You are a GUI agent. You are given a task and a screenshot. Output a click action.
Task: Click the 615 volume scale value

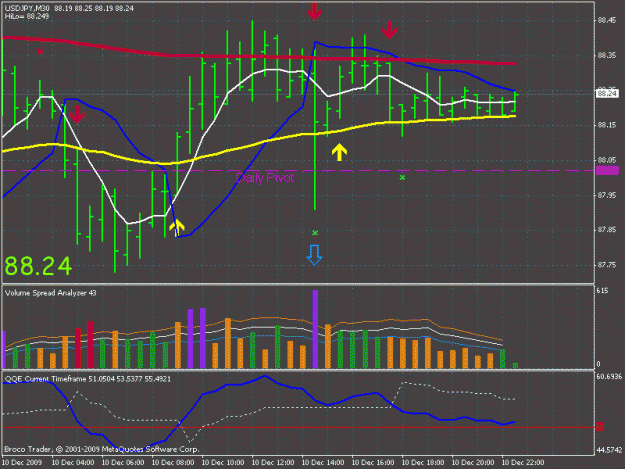coord(602,291)
